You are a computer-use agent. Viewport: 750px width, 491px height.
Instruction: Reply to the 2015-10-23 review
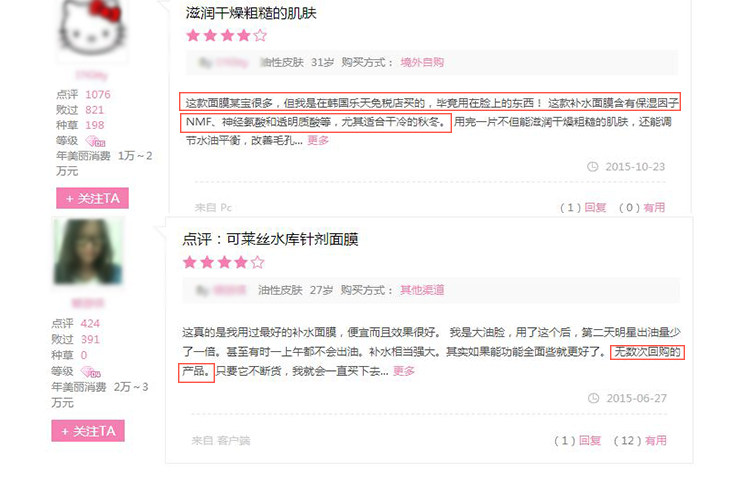[595, 207]
